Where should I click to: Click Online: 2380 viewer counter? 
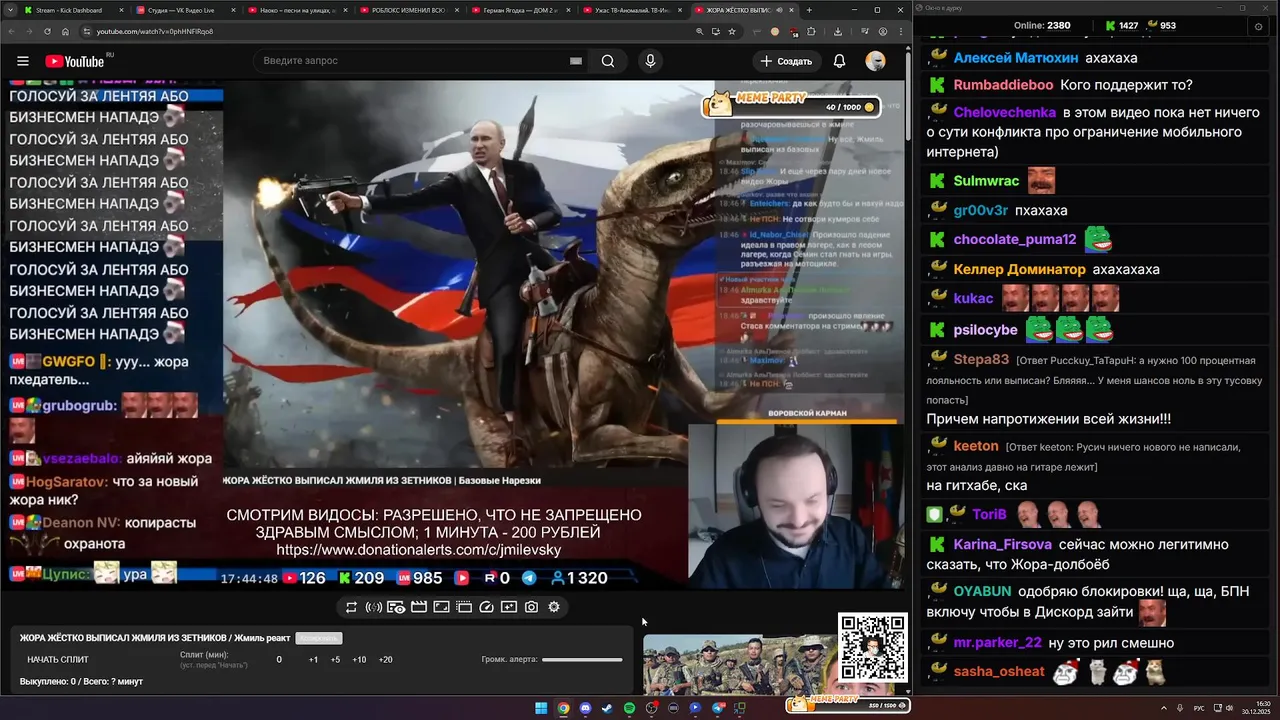pos(1042,25)
